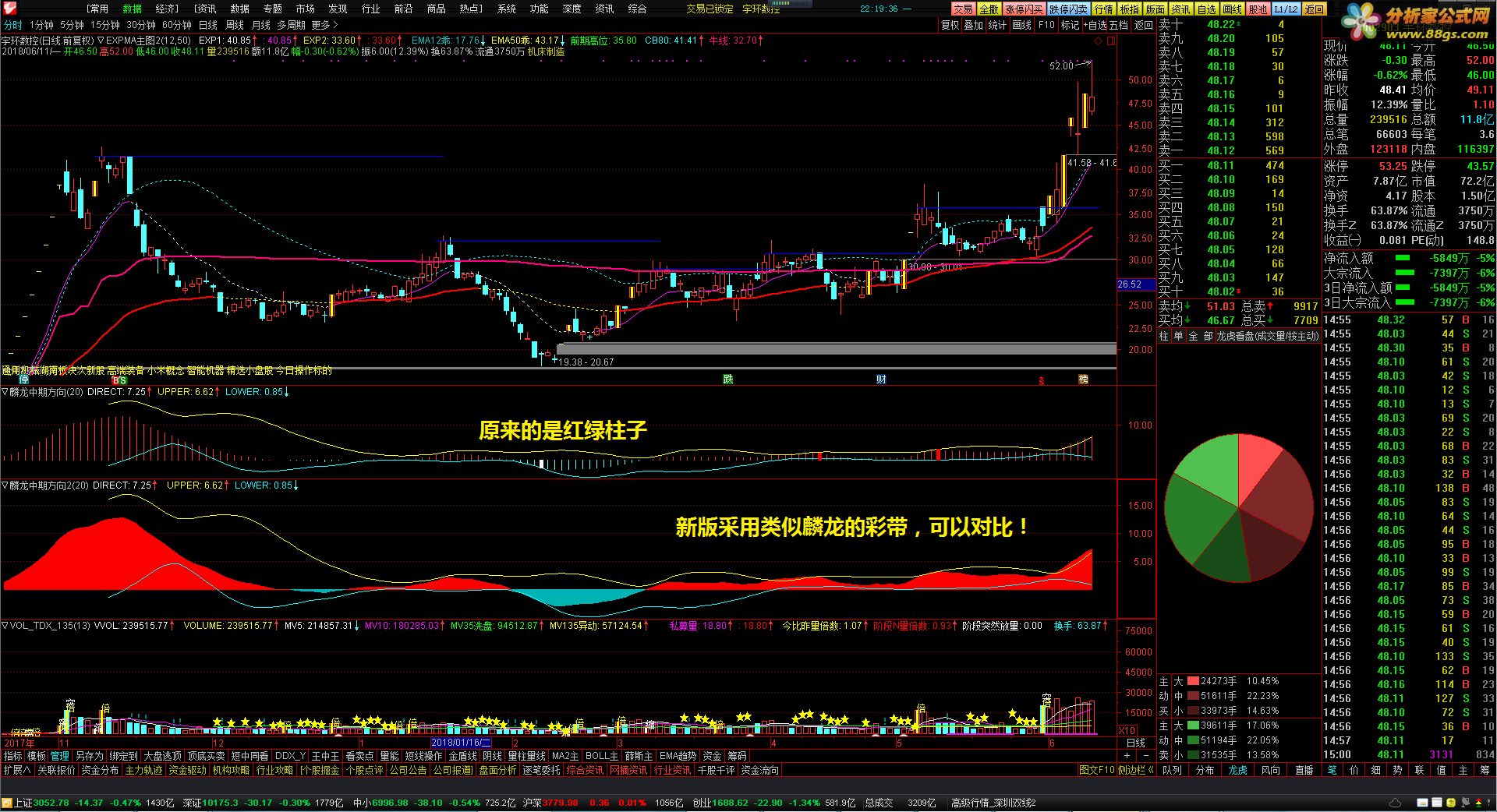This screenshot has width=1497, height=812.
Task: Expand EXPMA主图2 indicator triangle in header
Action: tap(101, 41)
